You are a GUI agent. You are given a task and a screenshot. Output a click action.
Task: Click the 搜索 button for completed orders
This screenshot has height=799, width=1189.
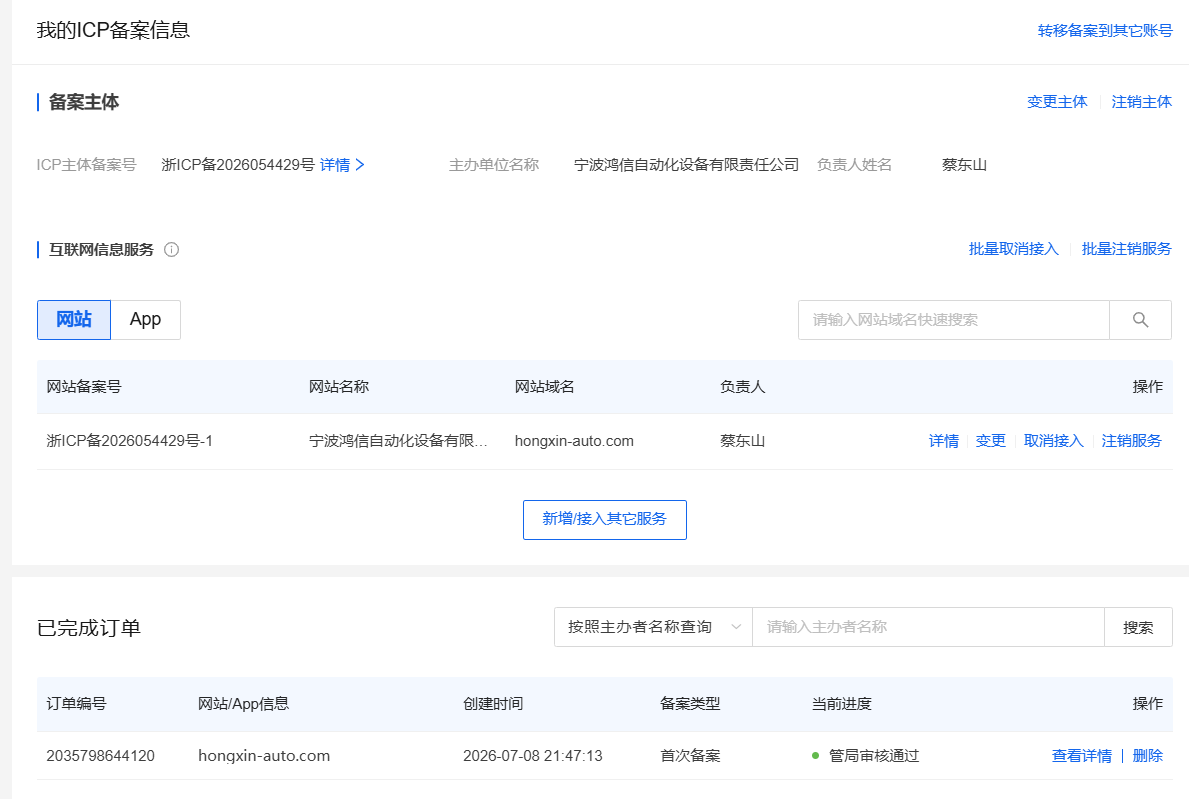coord(1138,627)
